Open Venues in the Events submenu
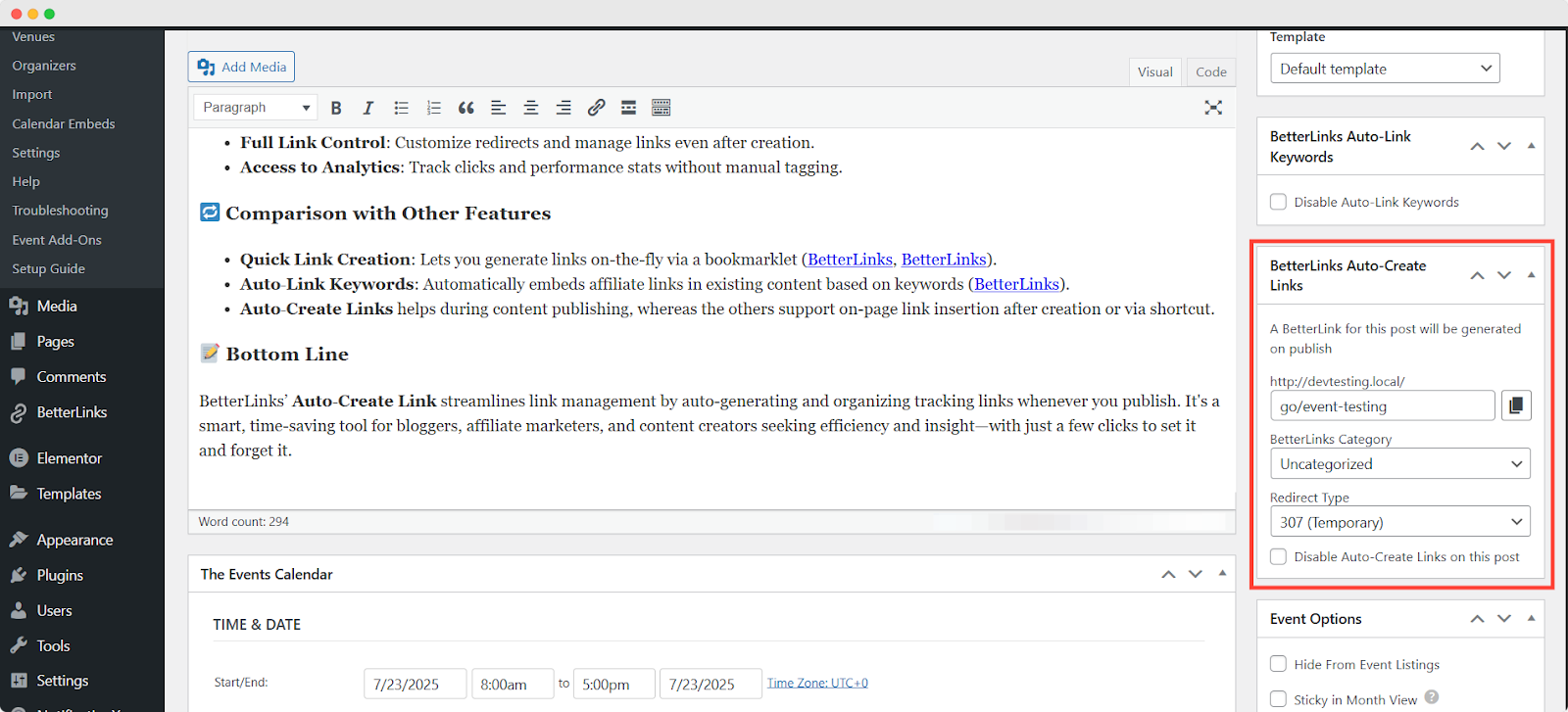This screenshot has width=1568, height=712. 33,37
